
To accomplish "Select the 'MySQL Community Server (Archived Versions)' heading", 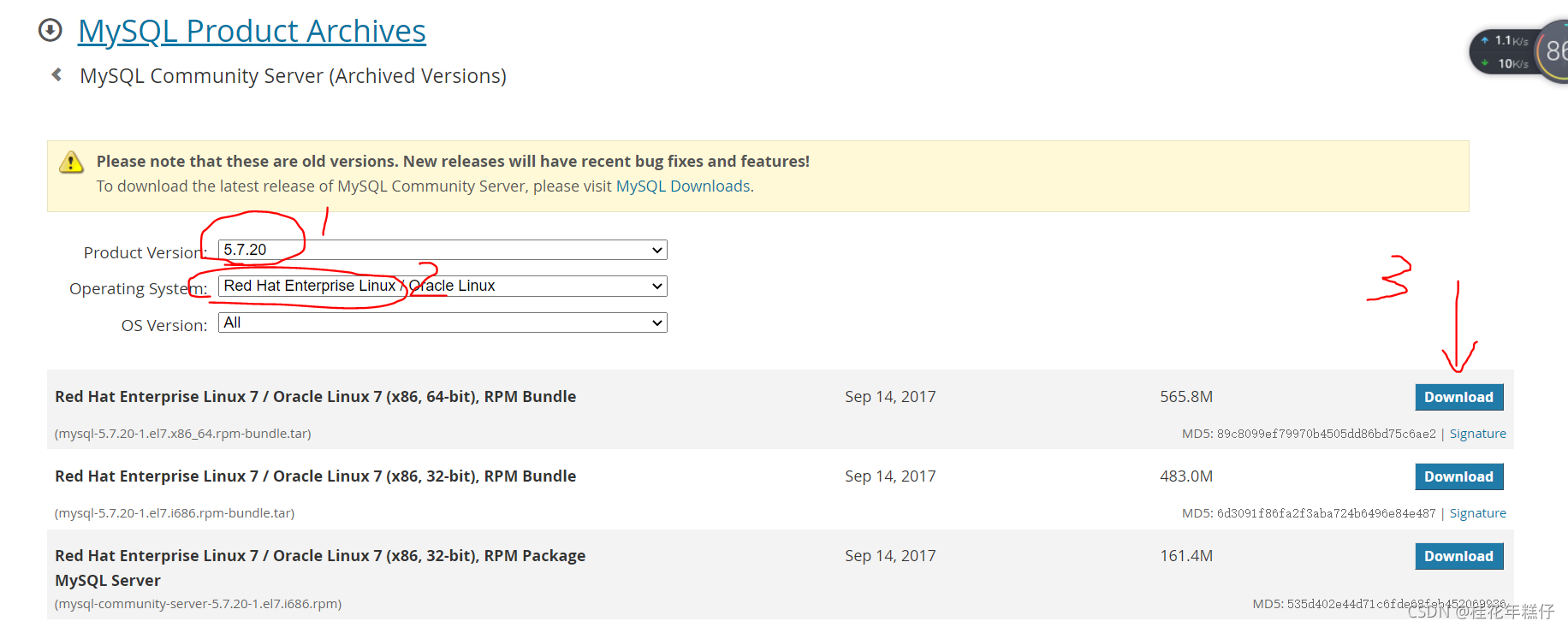I will (293, 76).
